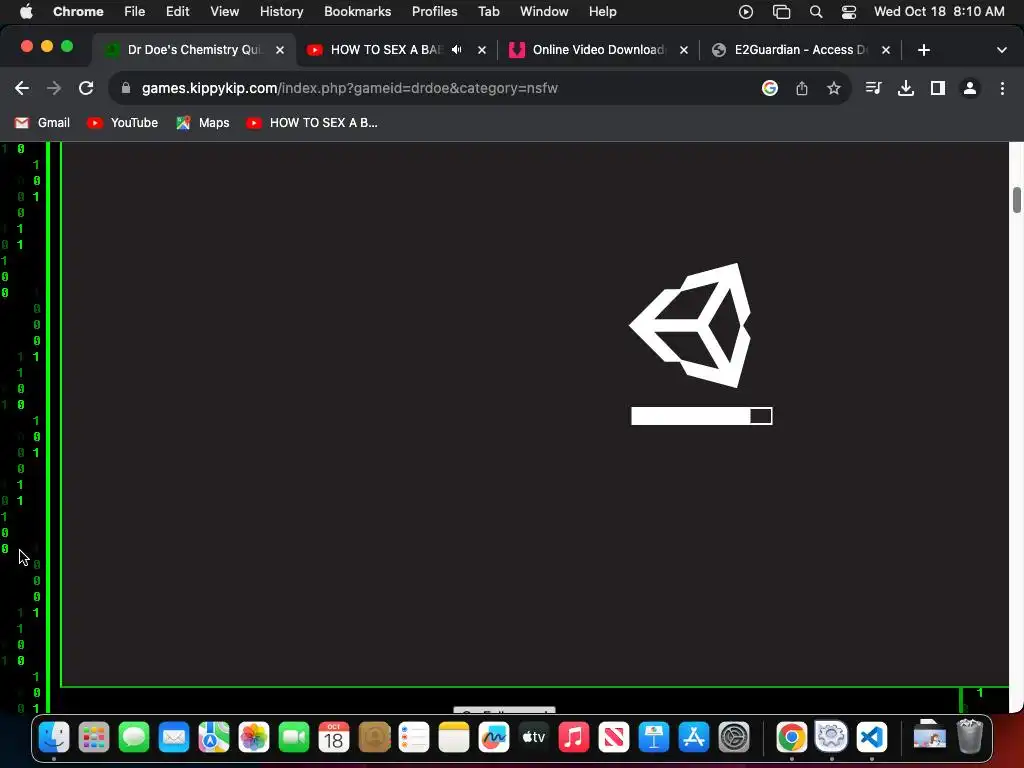Open Mail from the Dock
Screen dimensions: 1024x768
click(x=174, y=738)
